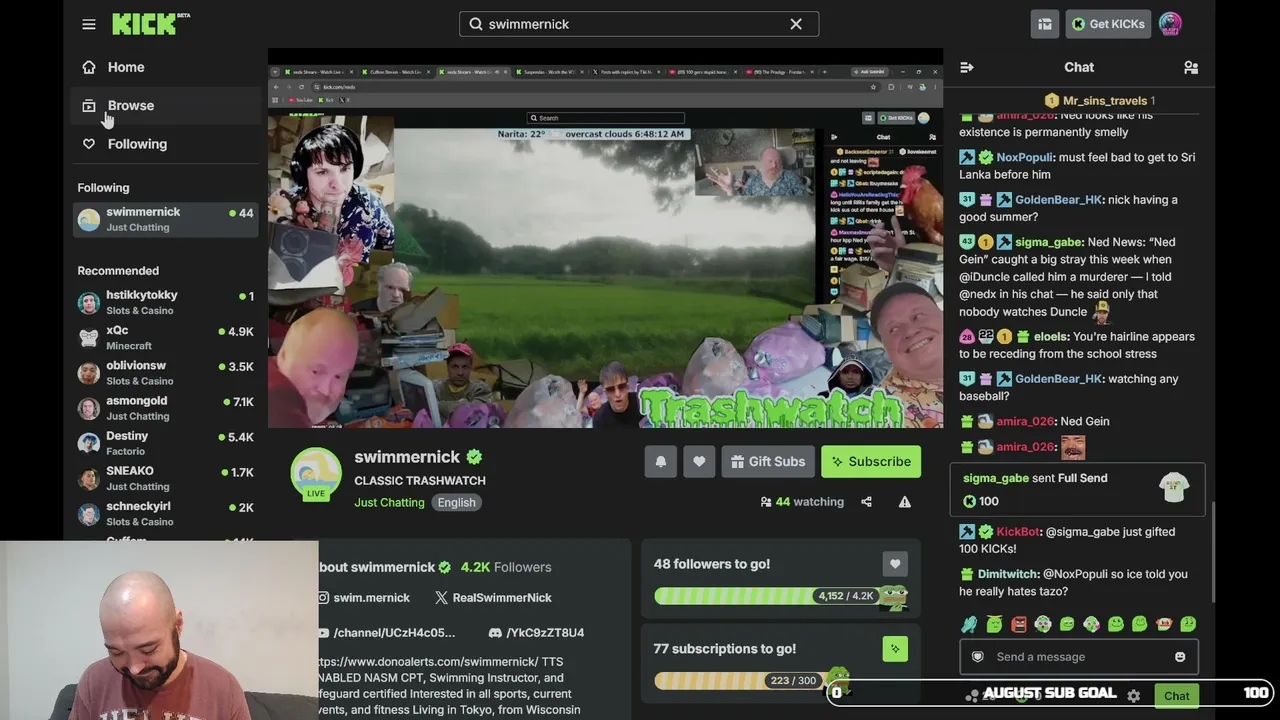1280x720 pixels.
Task: Click the English language tag
Action: click(456, 502)
